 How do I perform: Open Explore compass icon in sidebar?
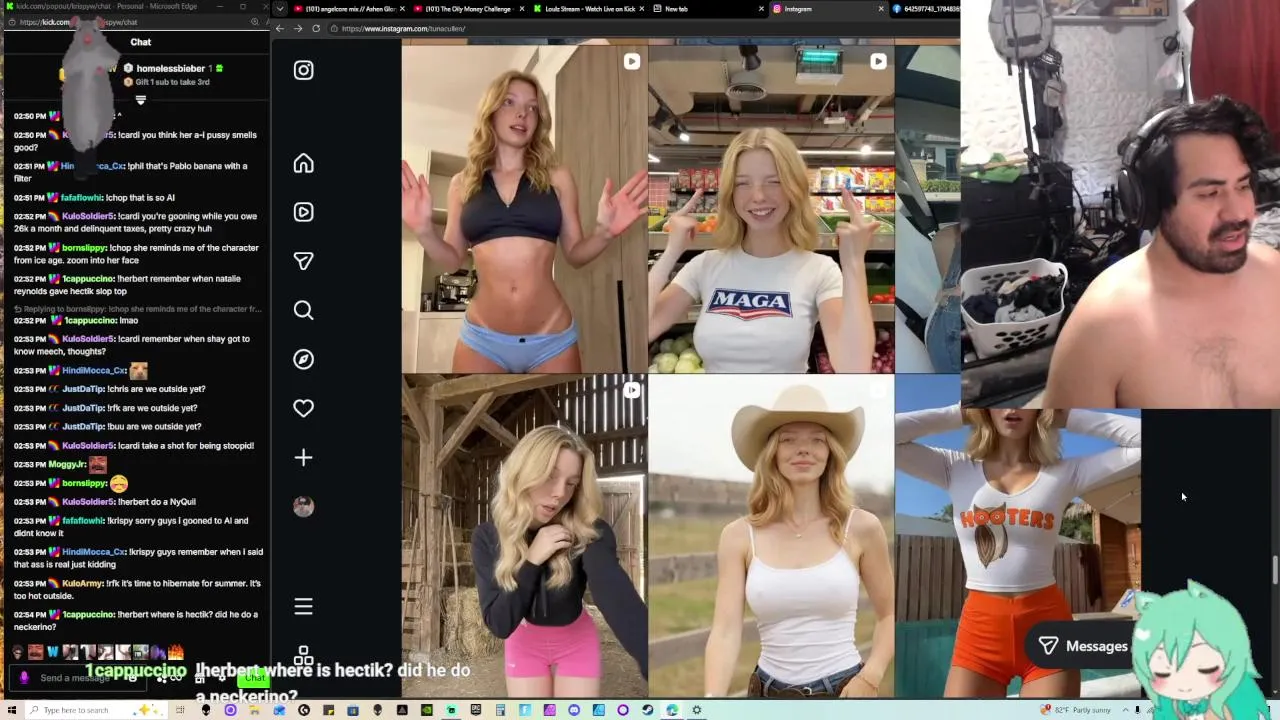303,359
